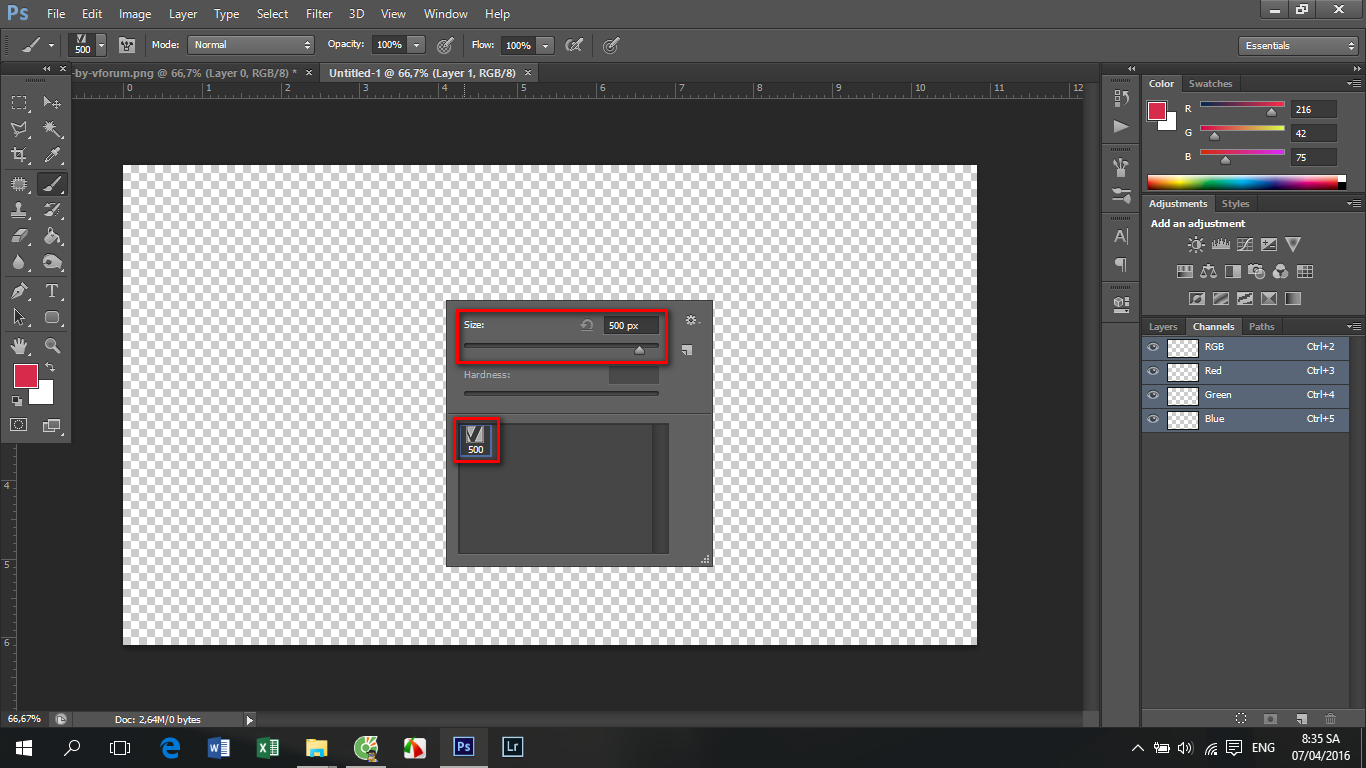The width and height of the screenshot is (1366, 768).
Task: Open the Brush Preset picker arrow
Action: [101, 46]
